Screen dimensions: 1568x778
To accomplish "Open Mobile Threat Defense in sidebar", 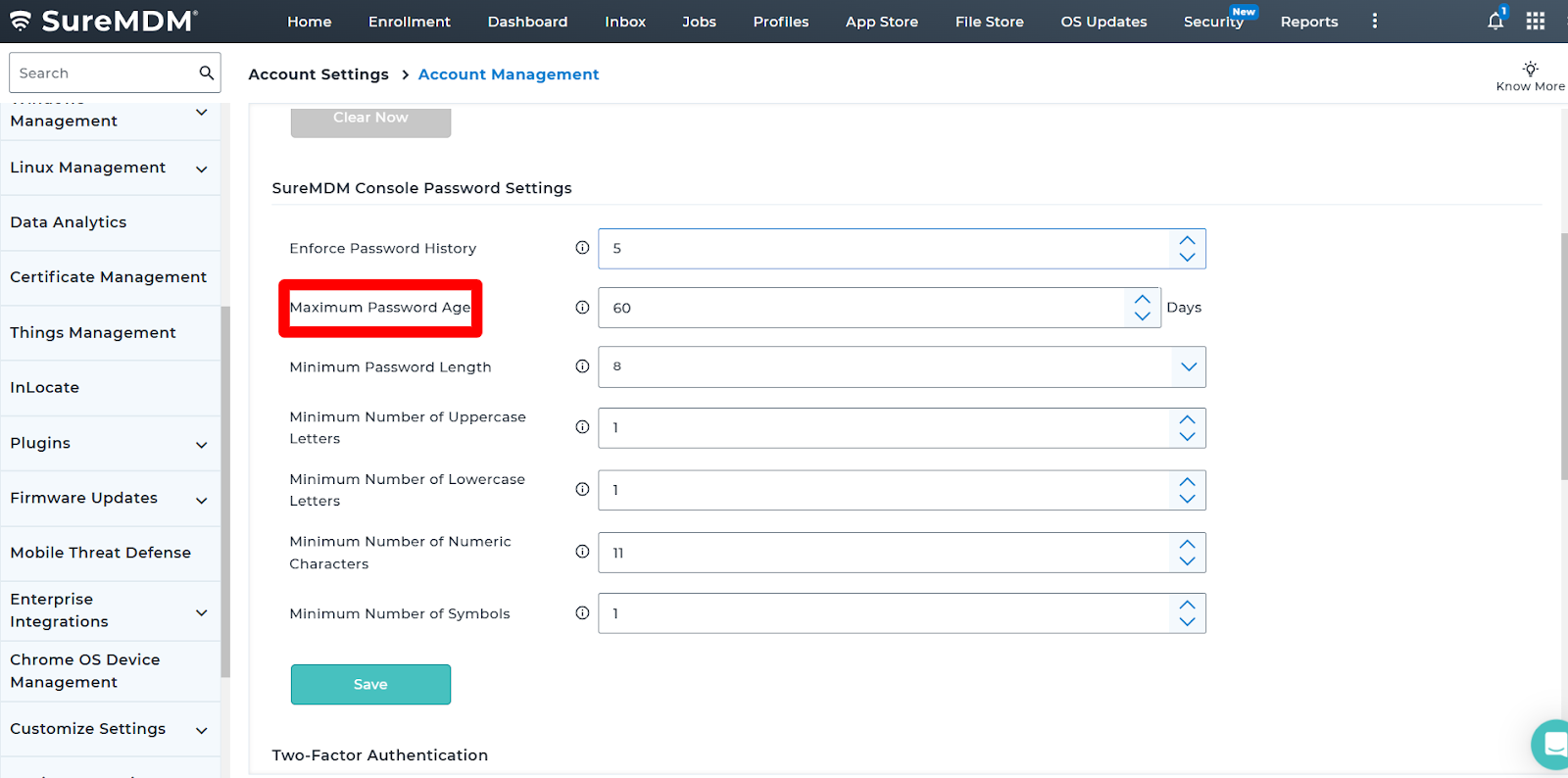I will (110, 553).
